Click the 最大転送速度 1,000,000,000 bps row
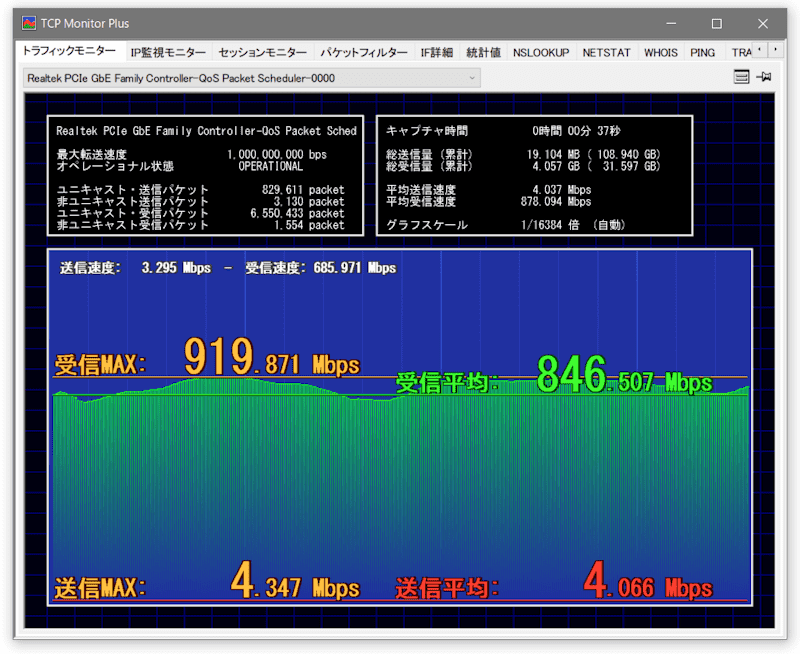Screen dimensions: 800x654 [191, 154]
